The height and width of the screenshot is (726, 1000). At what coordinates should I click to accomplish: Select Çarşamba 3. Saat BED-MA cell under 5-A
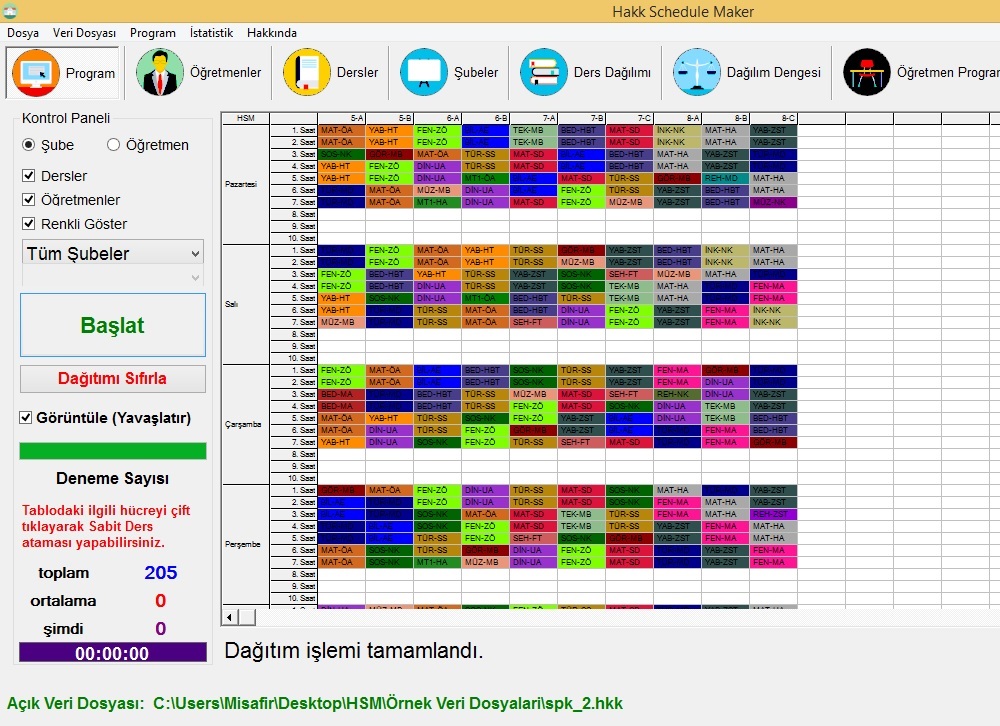[x=342, y=394]
